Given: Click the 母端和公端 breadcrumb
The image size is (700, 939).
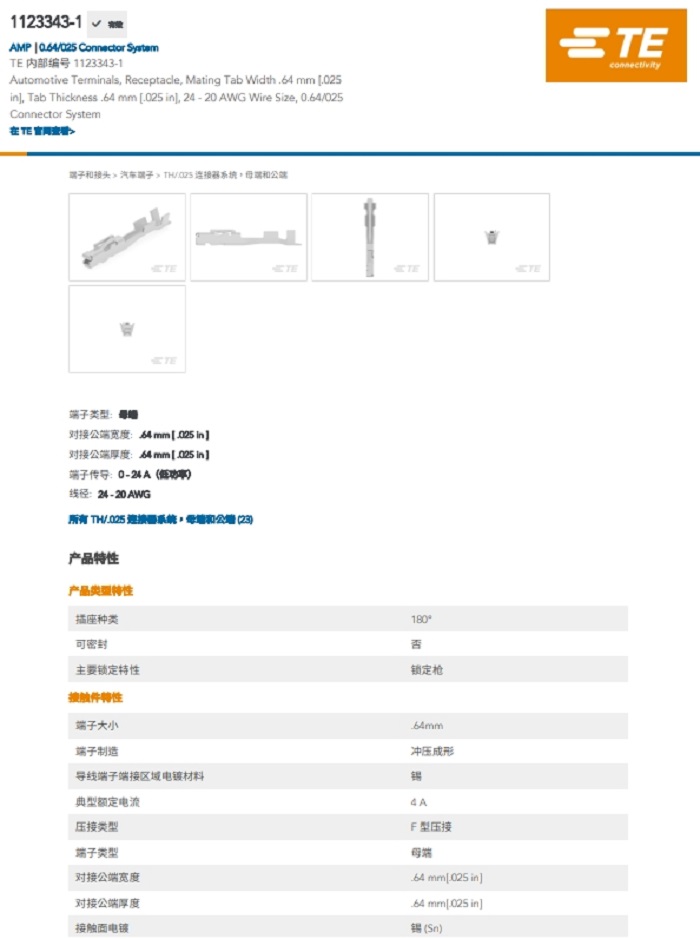Looking at the screenshot, I should (x=266, y=175).
